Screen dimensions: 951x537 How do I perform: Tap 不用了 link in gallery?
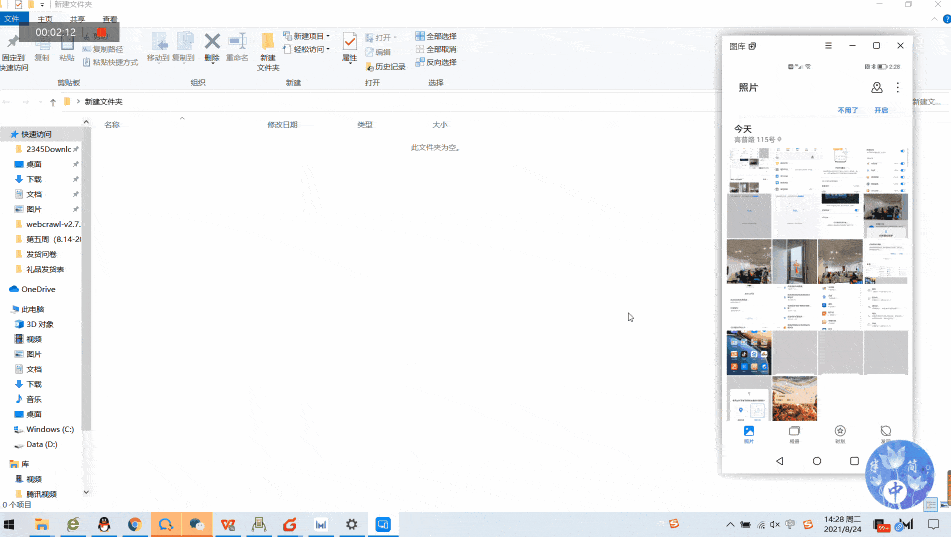point(847,110)
